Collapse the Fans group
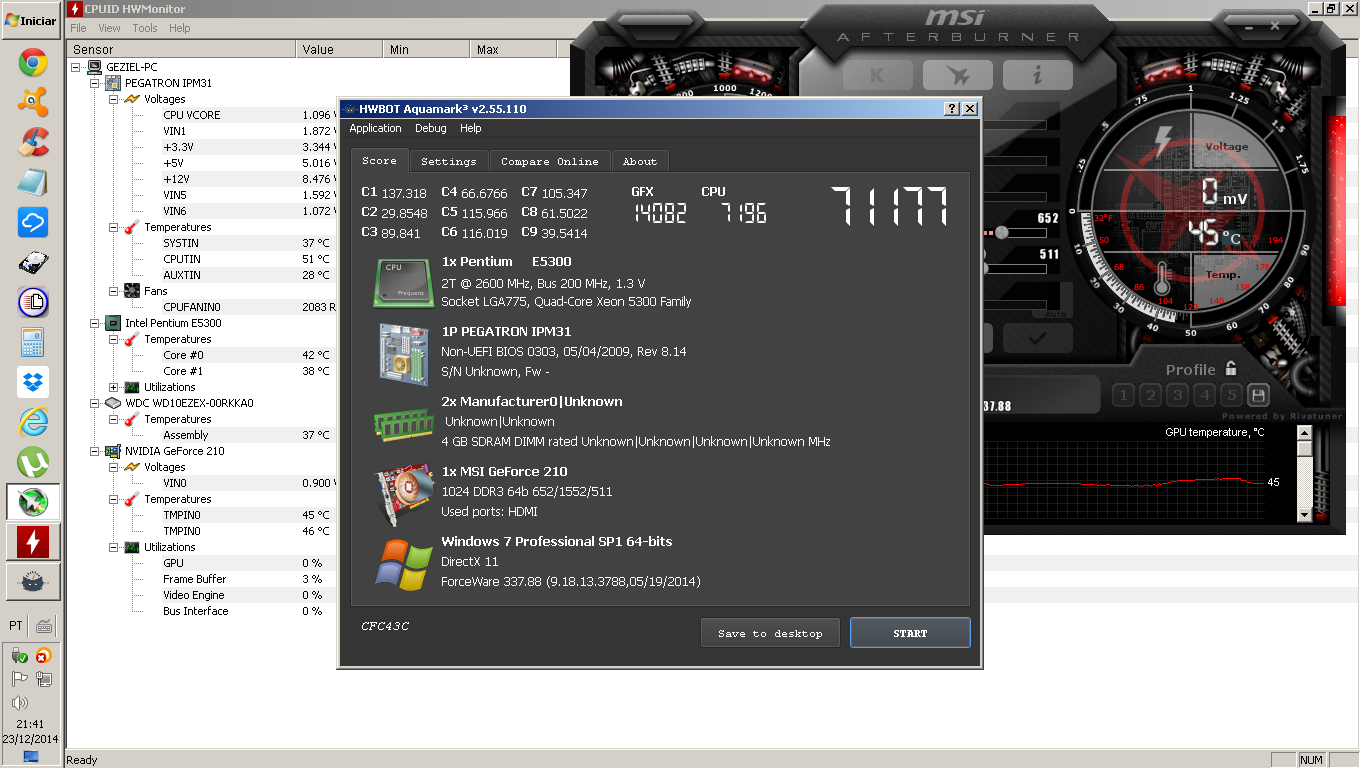 (x=114, y=291)
